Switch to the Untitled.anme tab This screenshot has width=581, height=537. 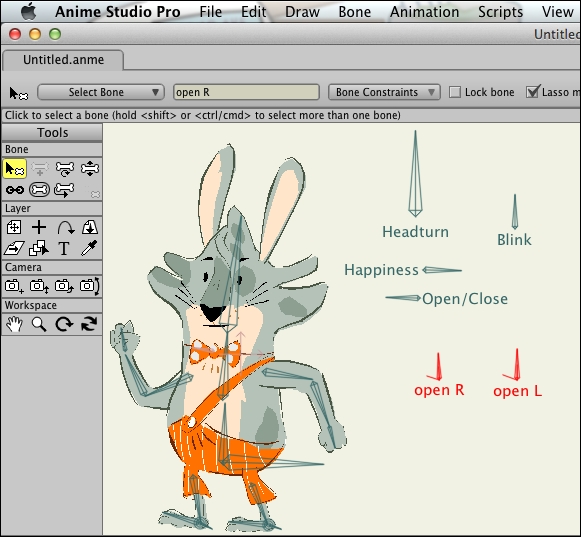click(x=63, y=60)
